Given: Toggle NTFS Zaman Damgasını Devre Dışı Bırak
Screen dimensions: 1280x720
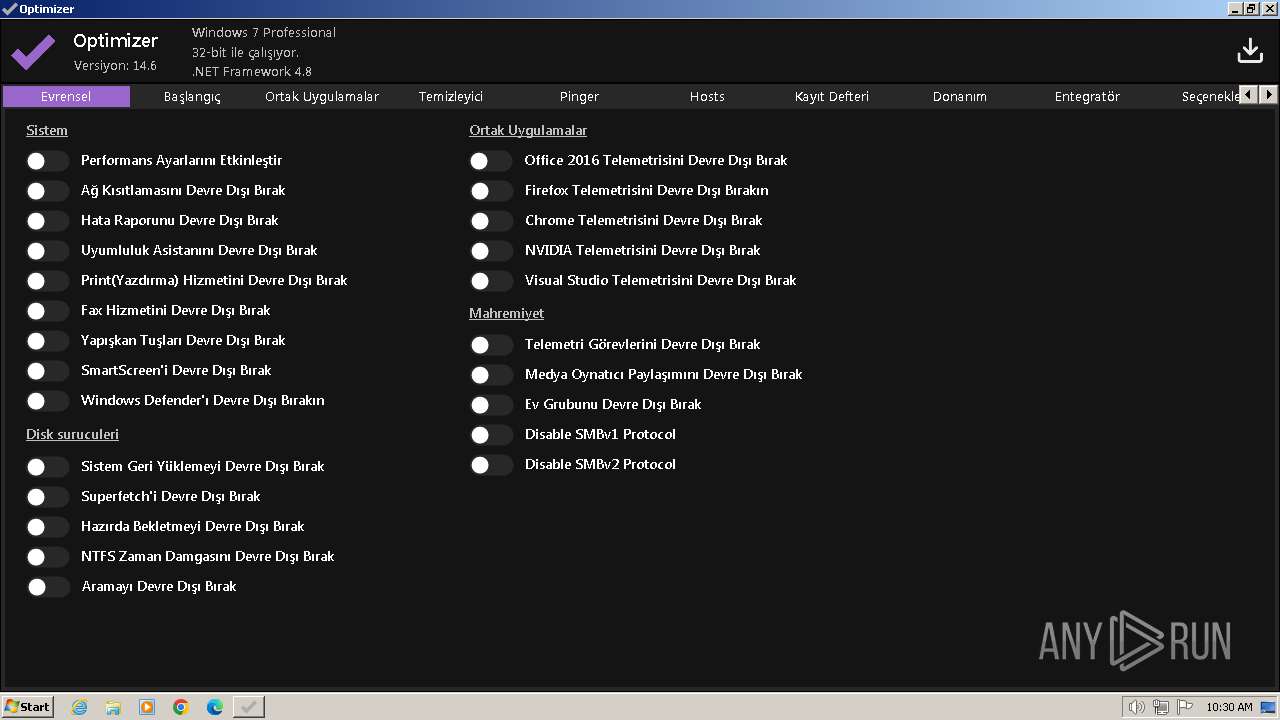Looking at the screenshot, I should click(47, 556).
